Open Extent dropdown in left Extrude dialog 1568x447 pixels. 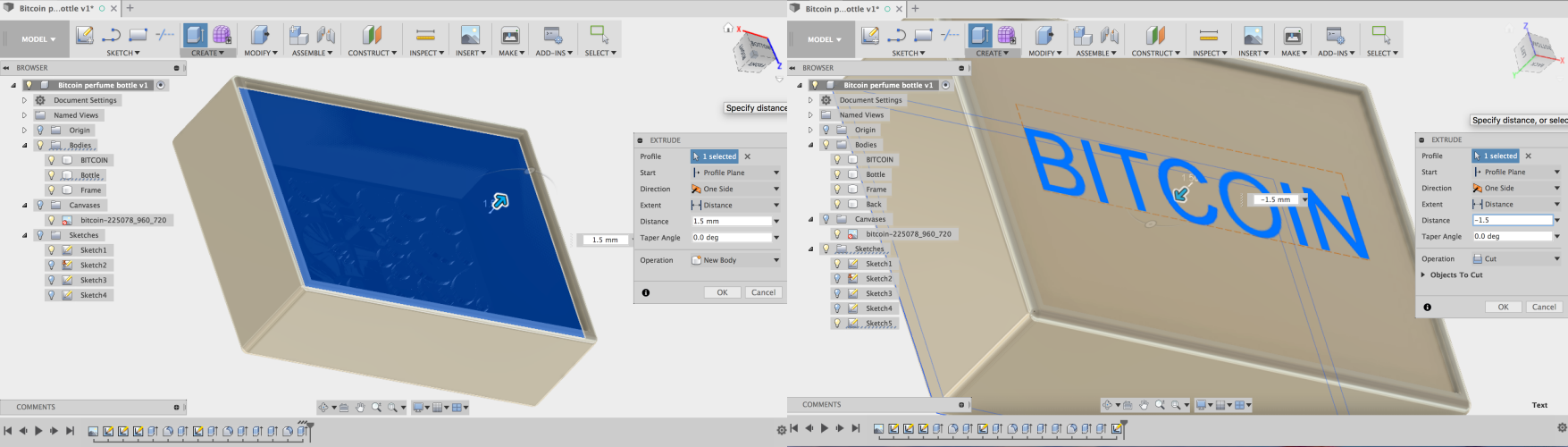[x=736, y=205]
